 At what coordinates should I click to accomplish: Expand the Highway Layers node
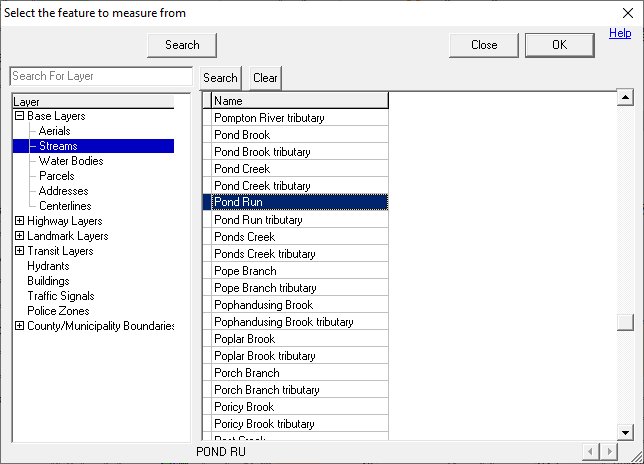(20, 221)
